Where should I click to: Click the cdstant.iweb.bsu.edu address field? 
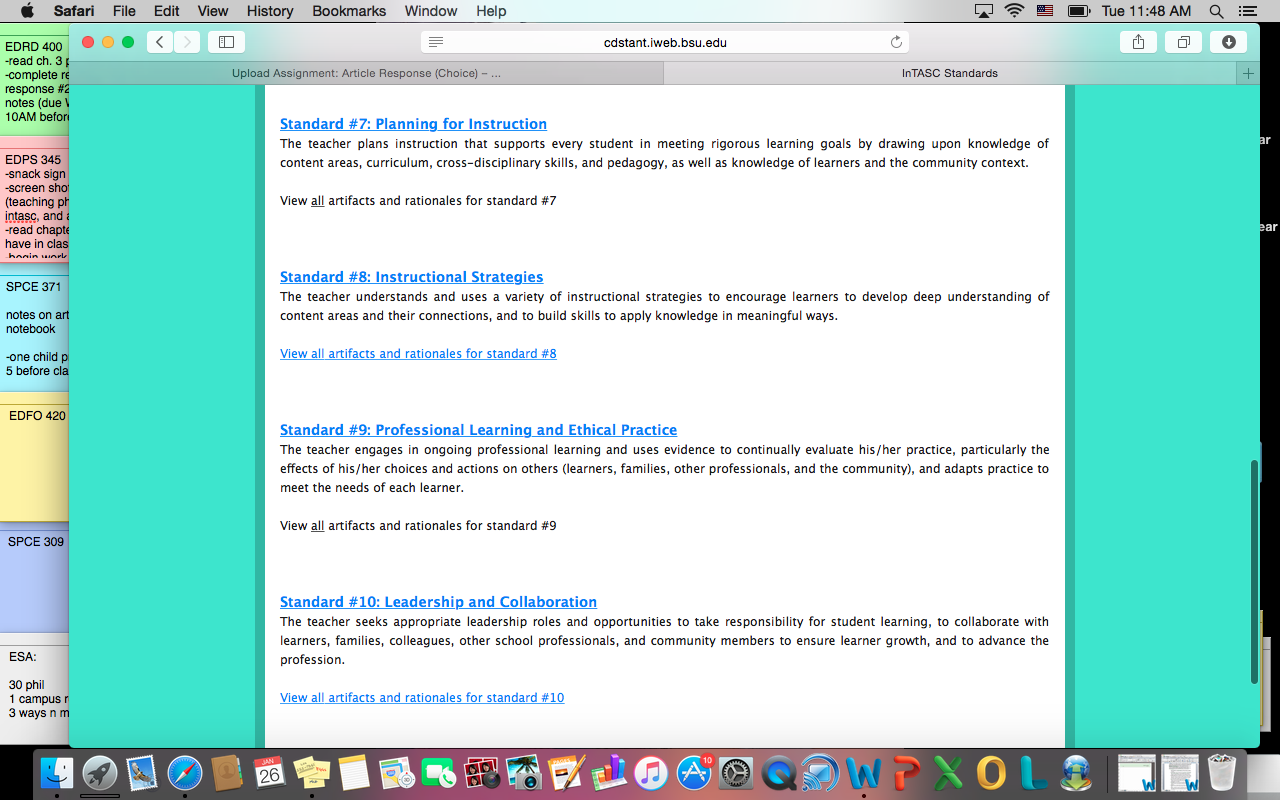(x=665, y=42)
